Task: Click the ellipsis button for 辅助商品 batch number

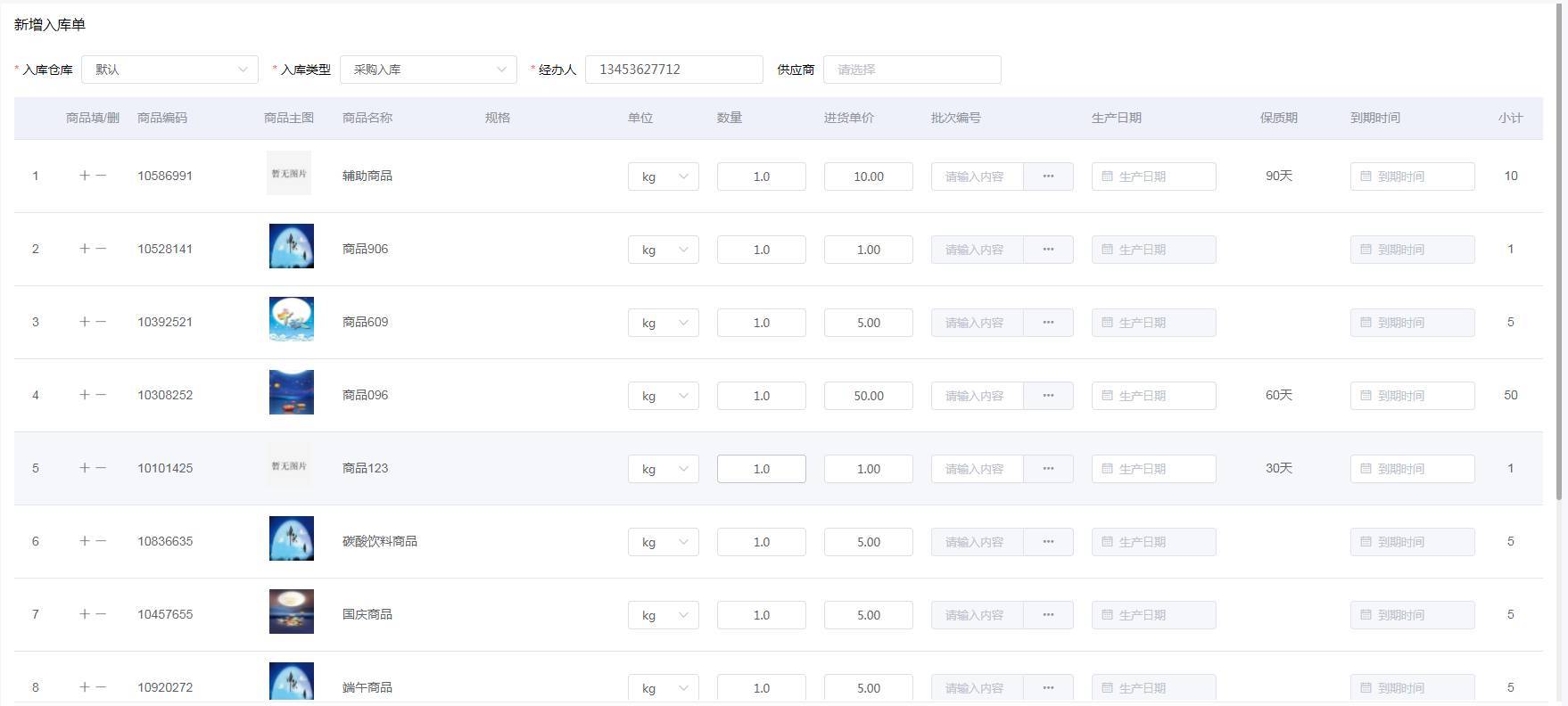Action: coord(1048,176)
